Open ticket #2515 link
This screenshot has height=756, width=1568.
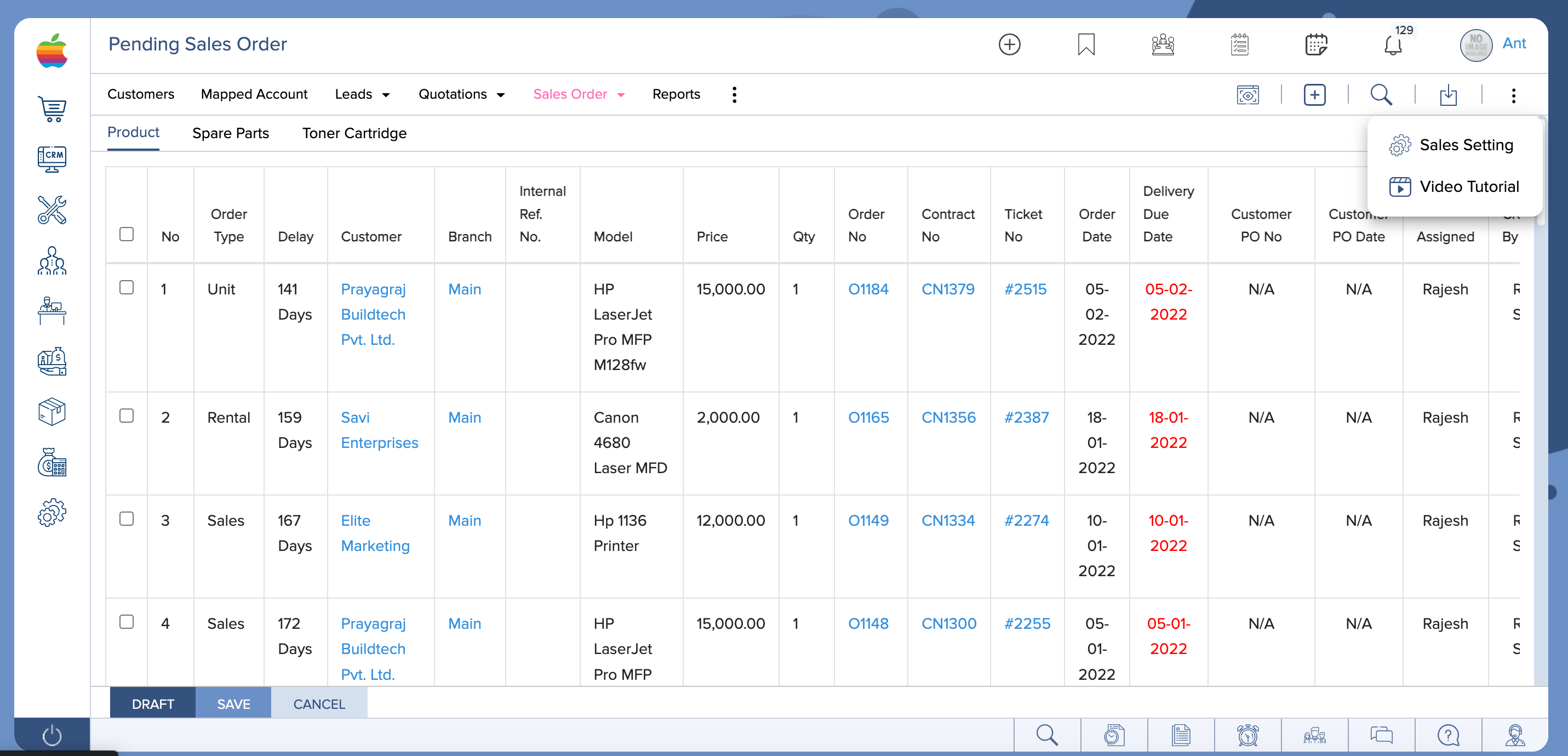(1025, 289)
